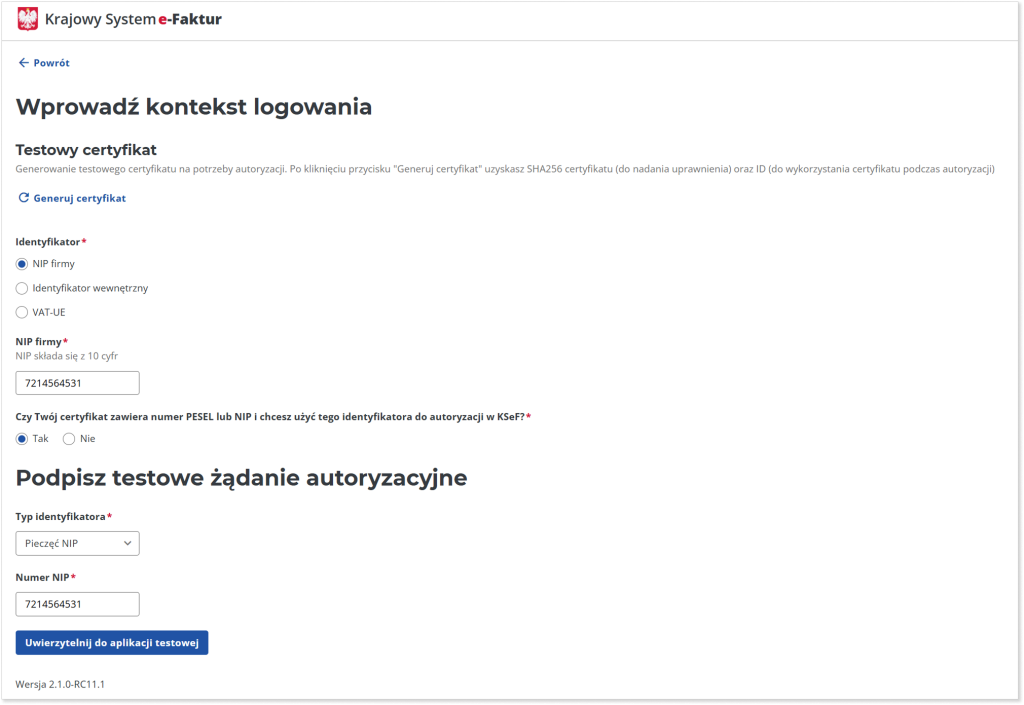Click the Wersja 2.1.0-RC11.1 version text
The width and height of the screenshot is (1024, 705).
click(x=60, y=684)
